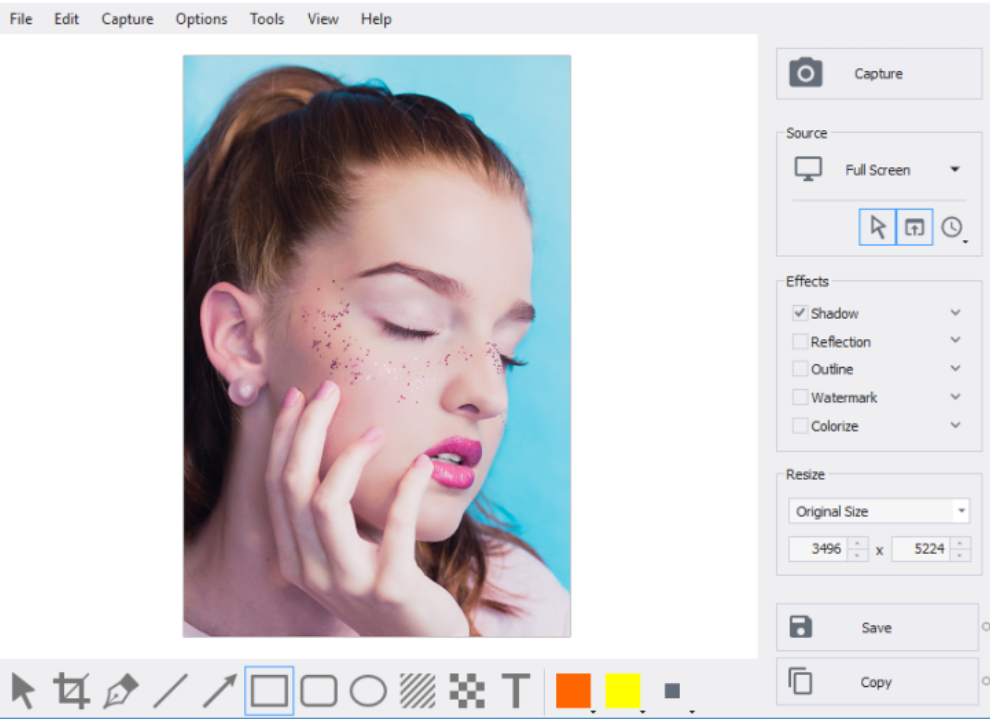This screenshot has width=990, height=719.
Task: Pick the Pixelate checkerboard tool
Action: (467, 691)
